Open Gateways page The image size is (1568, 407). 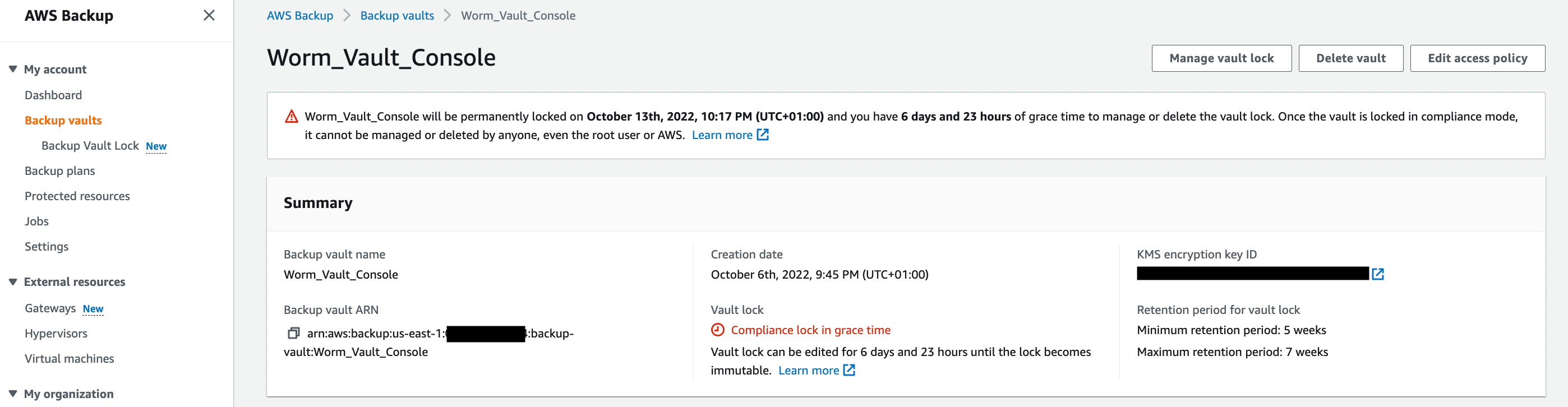click(x=50, y=308)
